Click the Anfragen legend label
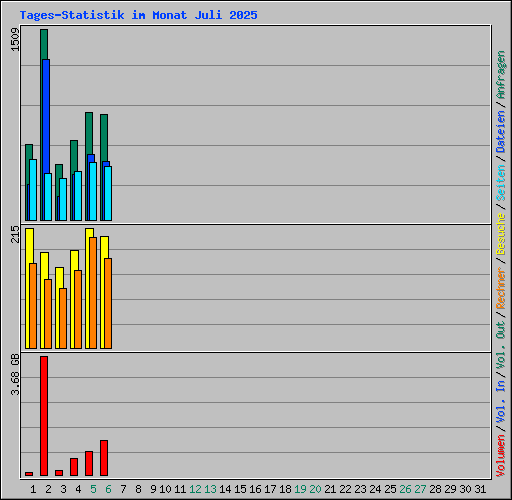This screenshot has width=512, height=500. (501, 74)
